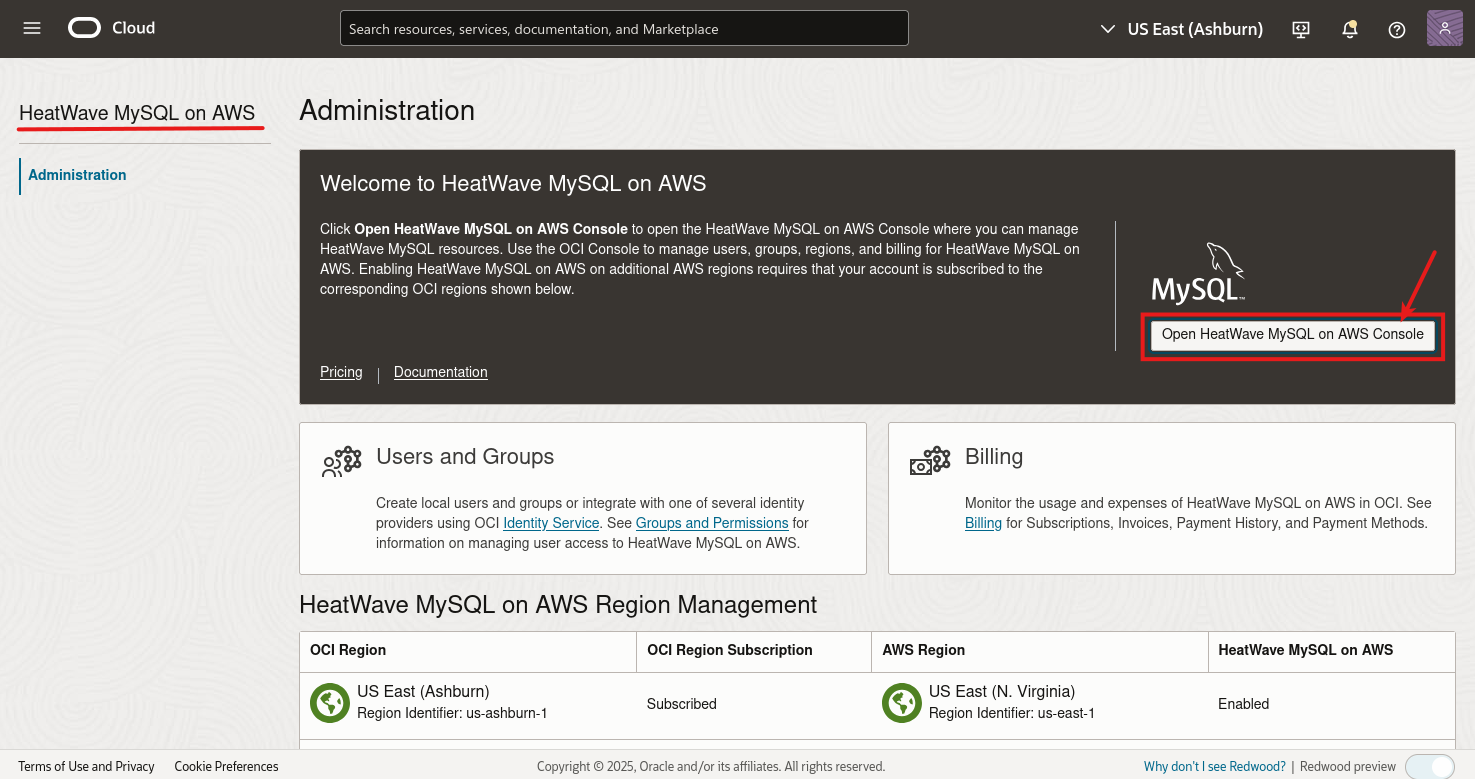
Task: Click the search resources input field
Action: click(624, 28)
